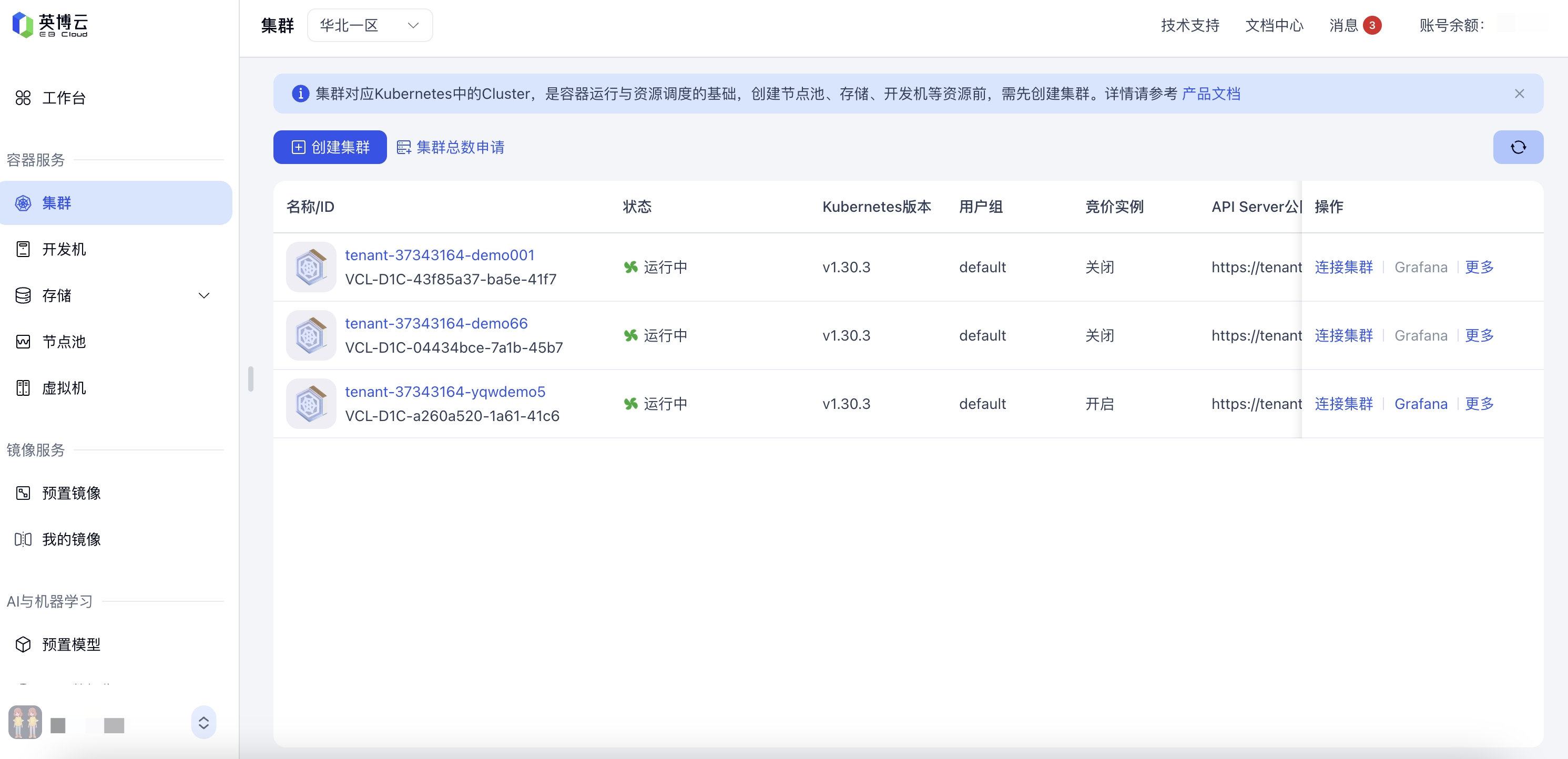Image resolution: width=1568 pixels, height=759 pixels.
Task: Expand the 存储 sidebar submenu
Action: (x=204, y=296)
